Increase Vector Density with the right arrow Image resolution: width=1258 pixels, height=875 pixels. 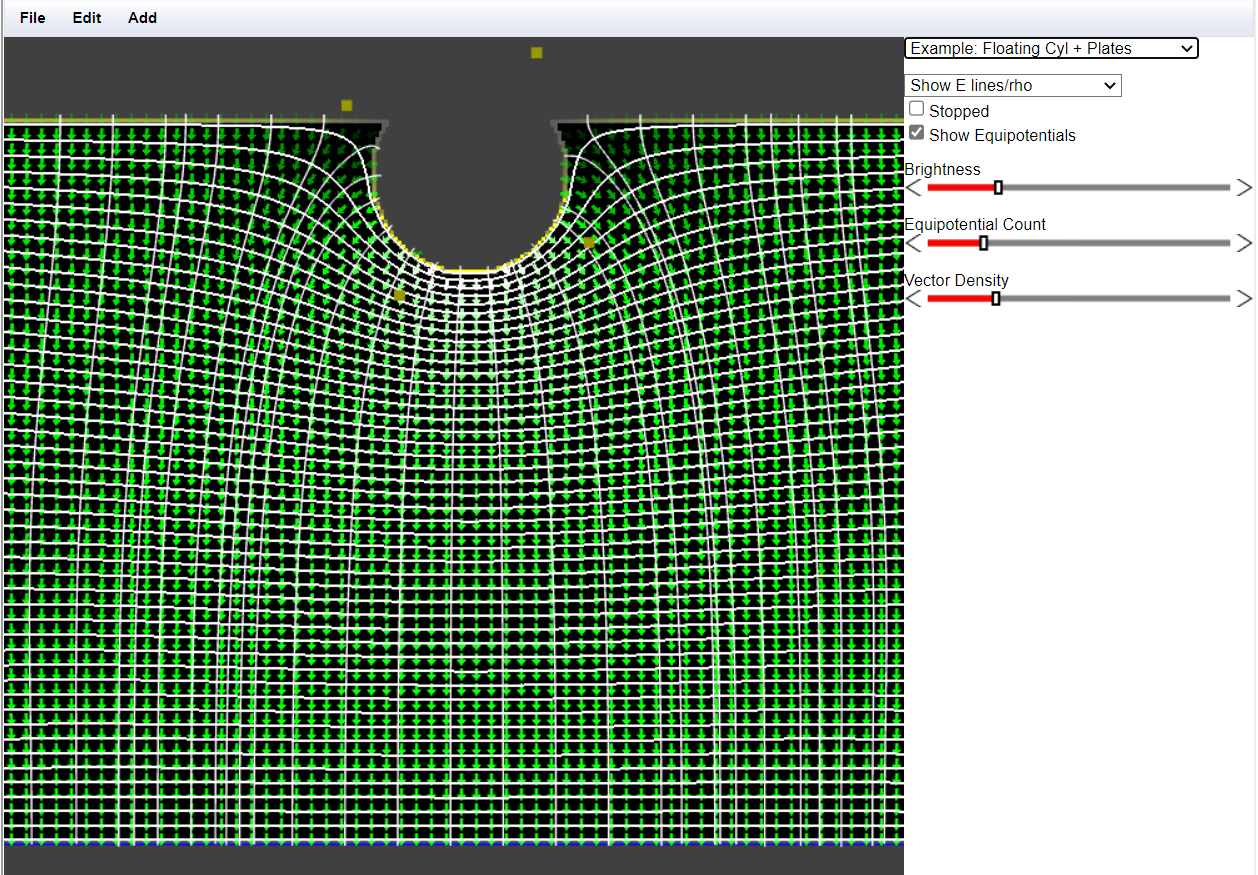1243,298
